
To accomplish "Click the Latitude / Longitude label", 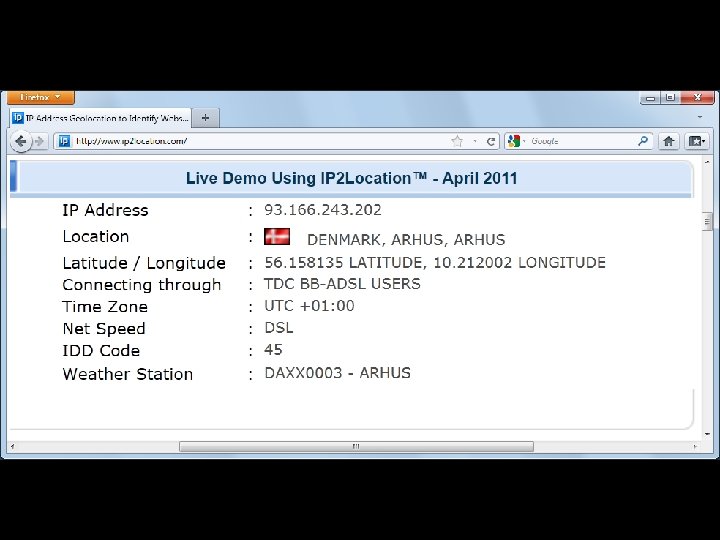I will click(144, 263).
